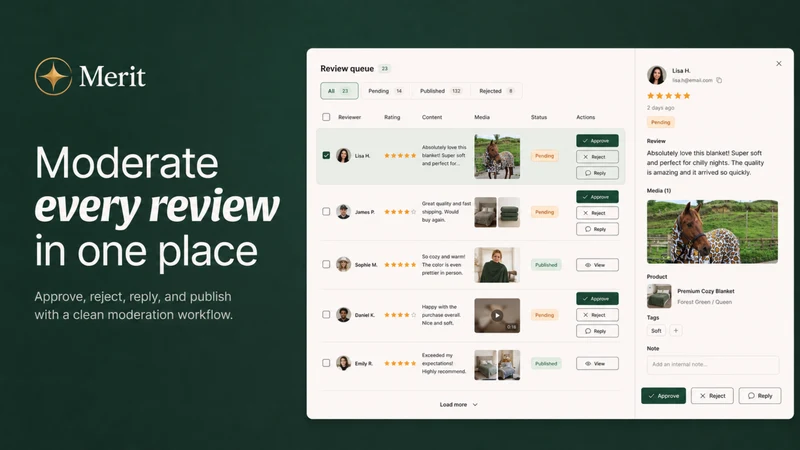Screen dimensions: 800x450
Task: Click Lisa H.'s star rating in the row
Action: click(400, 156)
